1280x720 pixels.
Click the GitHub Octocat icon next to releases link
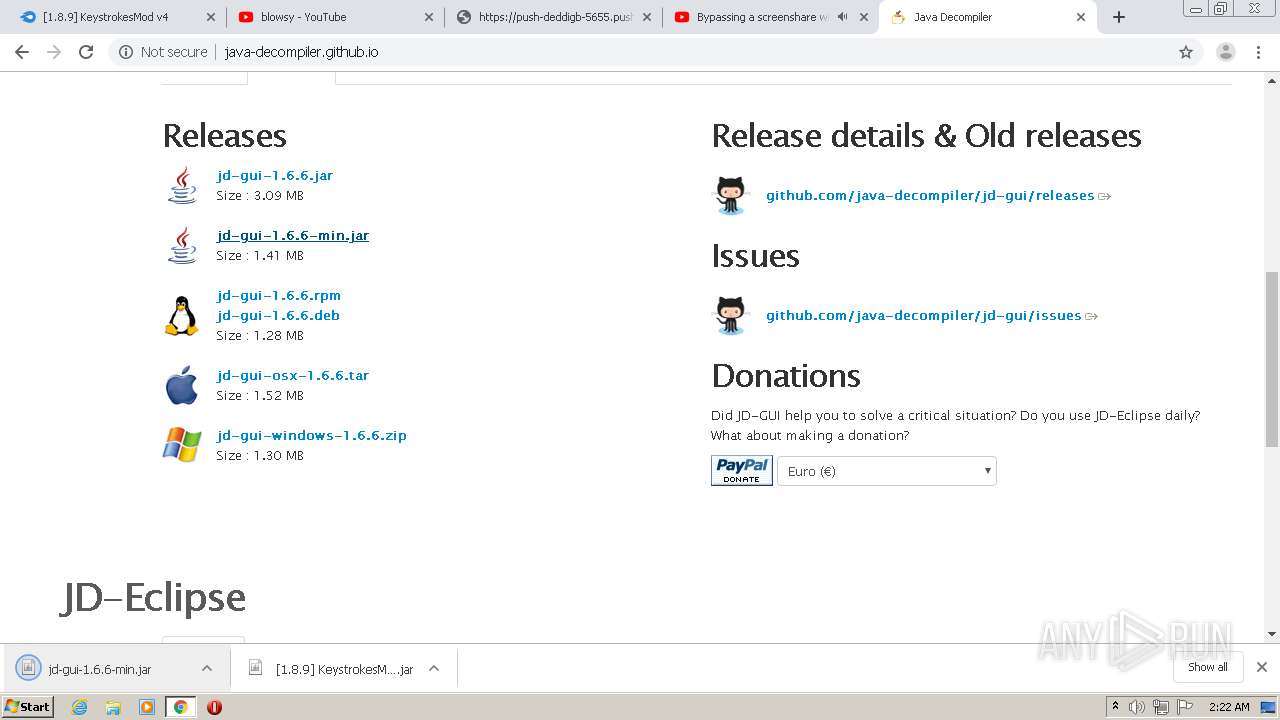[x=731, y=195]
